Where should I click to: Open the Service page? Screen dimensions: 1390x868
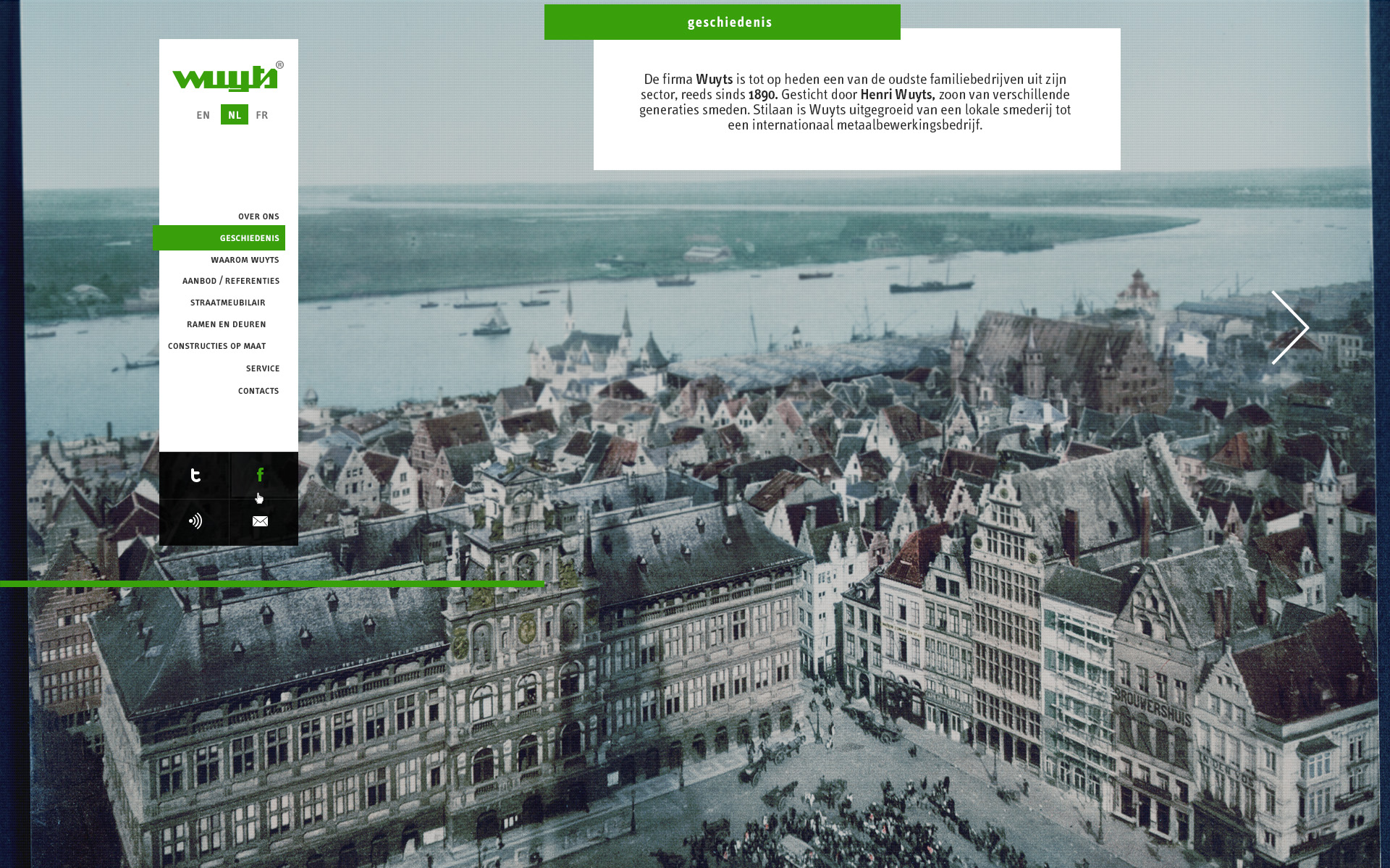[263, 368]
